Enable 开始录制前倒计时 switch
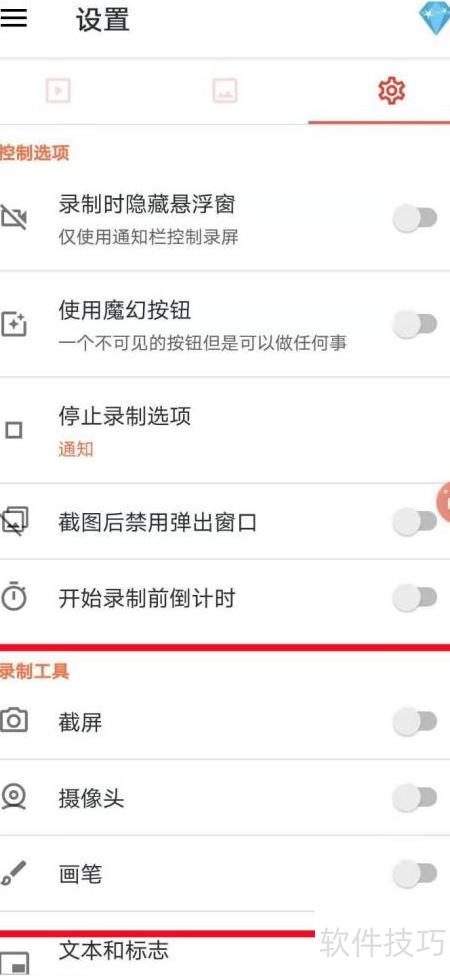Screen dimensions: 450x976 (415, 598)
